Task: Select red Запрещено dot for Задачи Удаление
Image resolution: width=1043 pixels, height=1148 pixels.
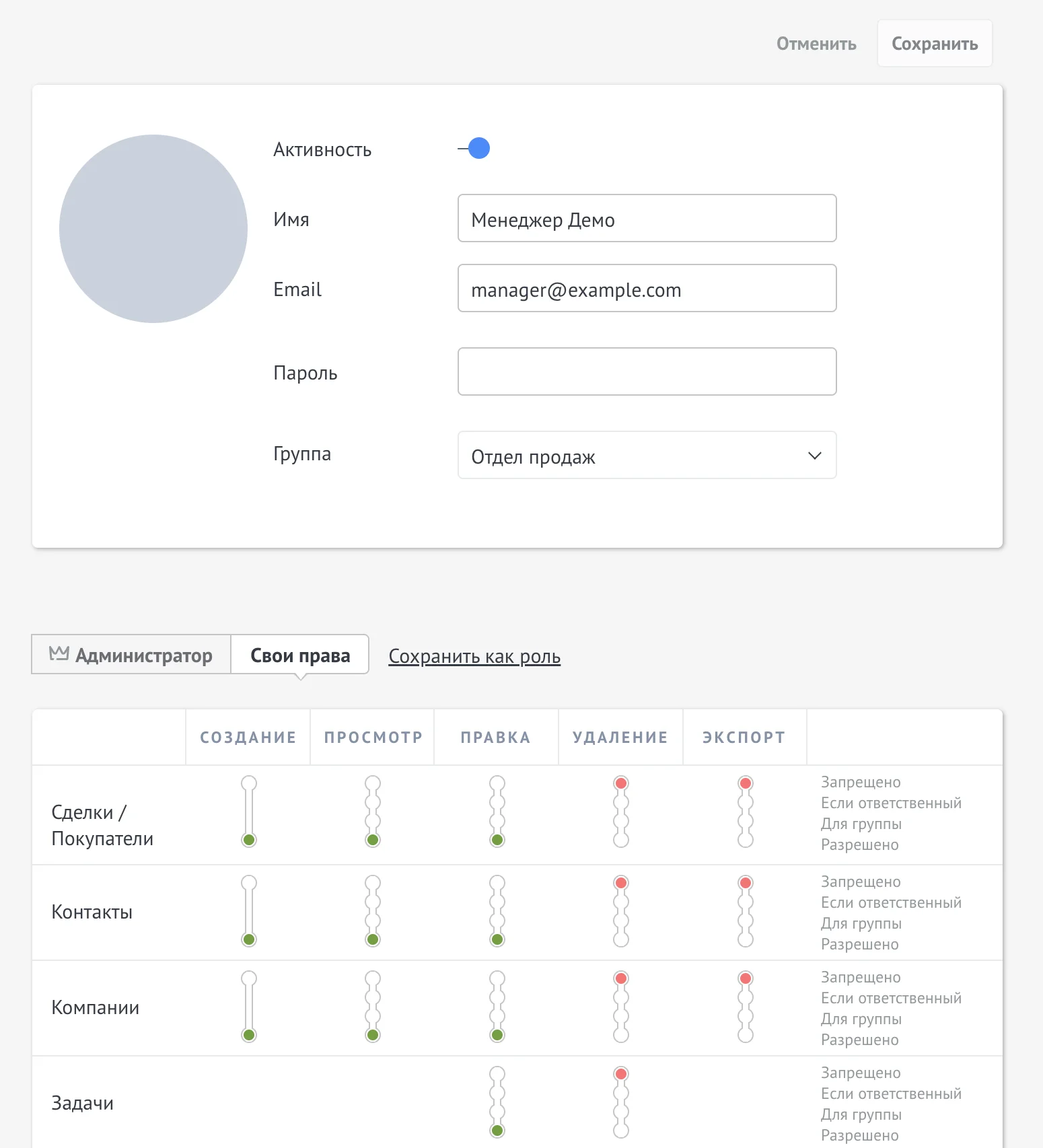Action: [621, 1074]
